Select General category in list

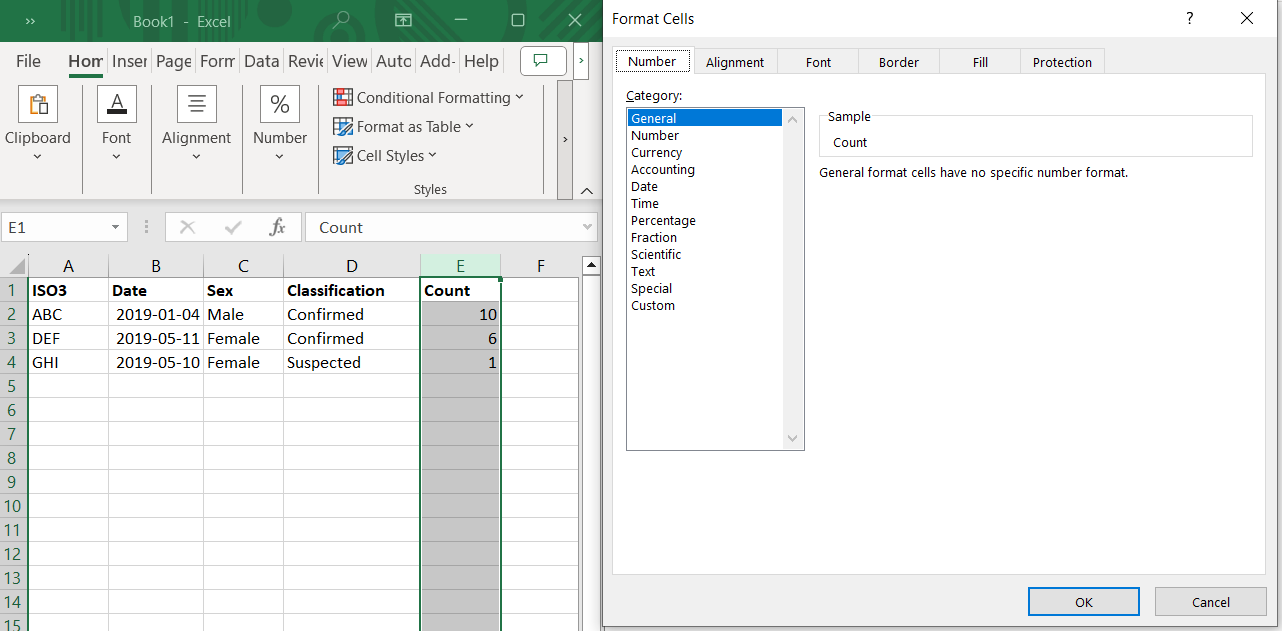coord(704,118)
